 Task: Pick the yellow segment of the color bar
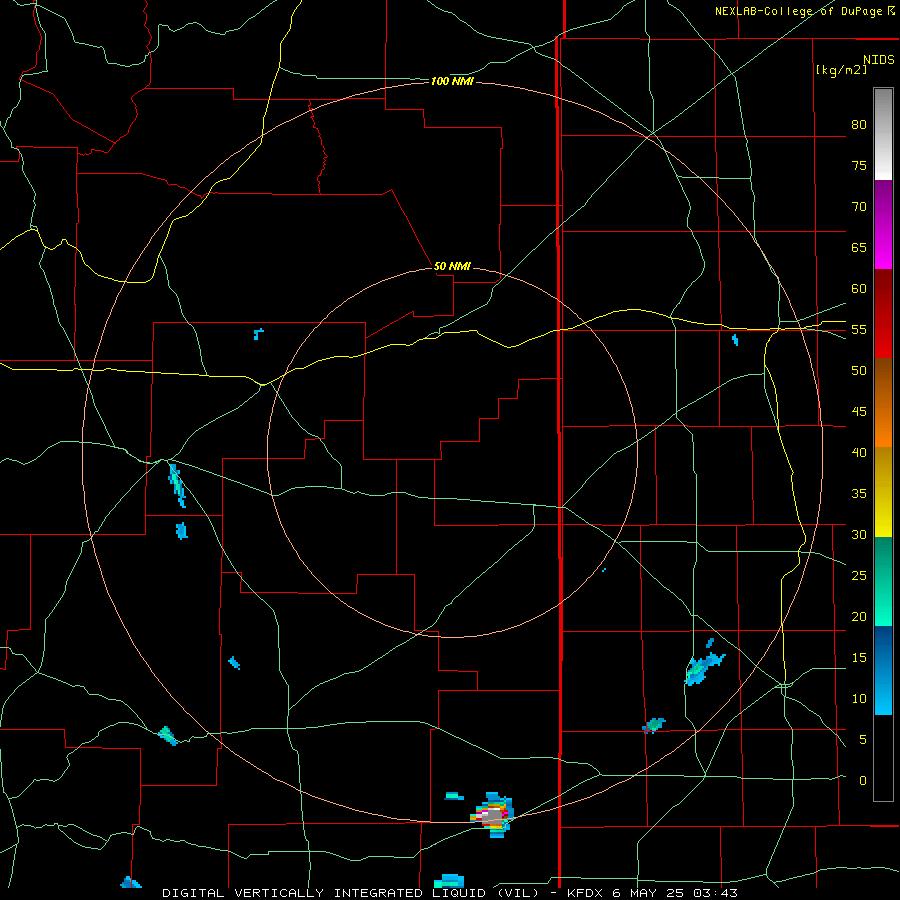883,492
